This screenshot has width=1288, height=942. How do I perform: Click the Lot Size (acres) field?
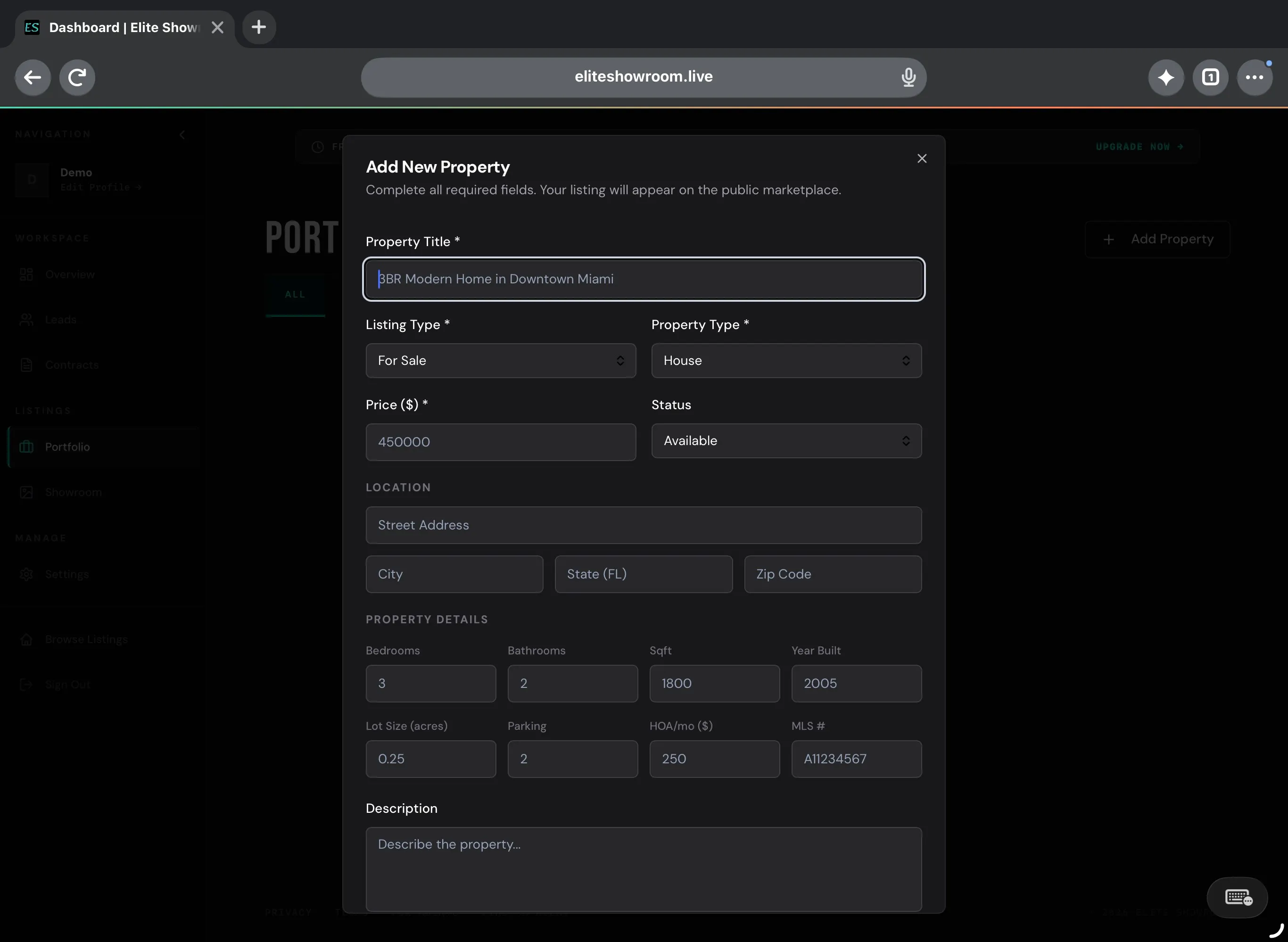click(x=431, y=759)
